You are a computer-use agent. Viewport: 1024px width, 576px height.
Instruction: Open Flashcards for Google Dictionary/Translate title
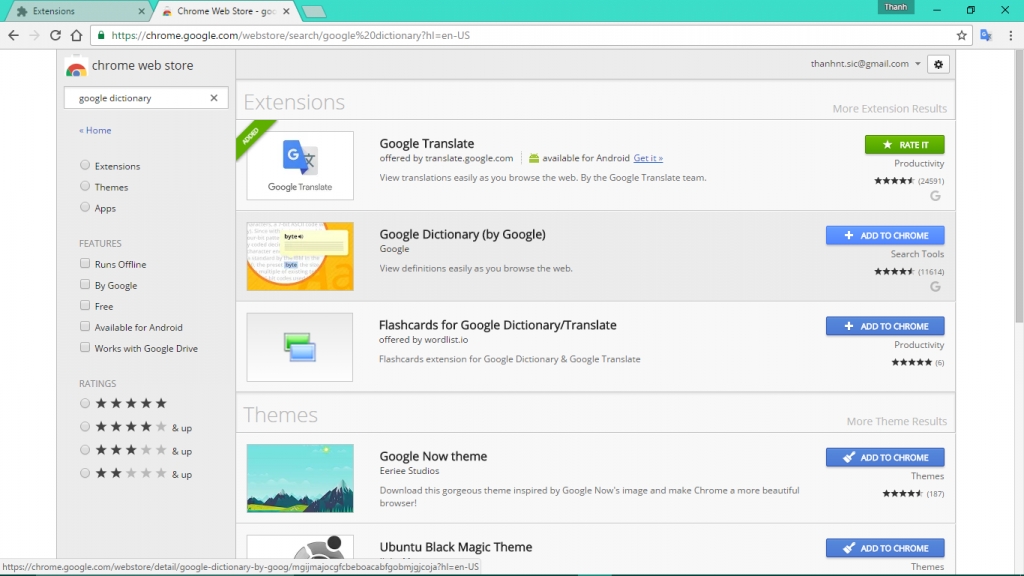[x=498, y=325]
